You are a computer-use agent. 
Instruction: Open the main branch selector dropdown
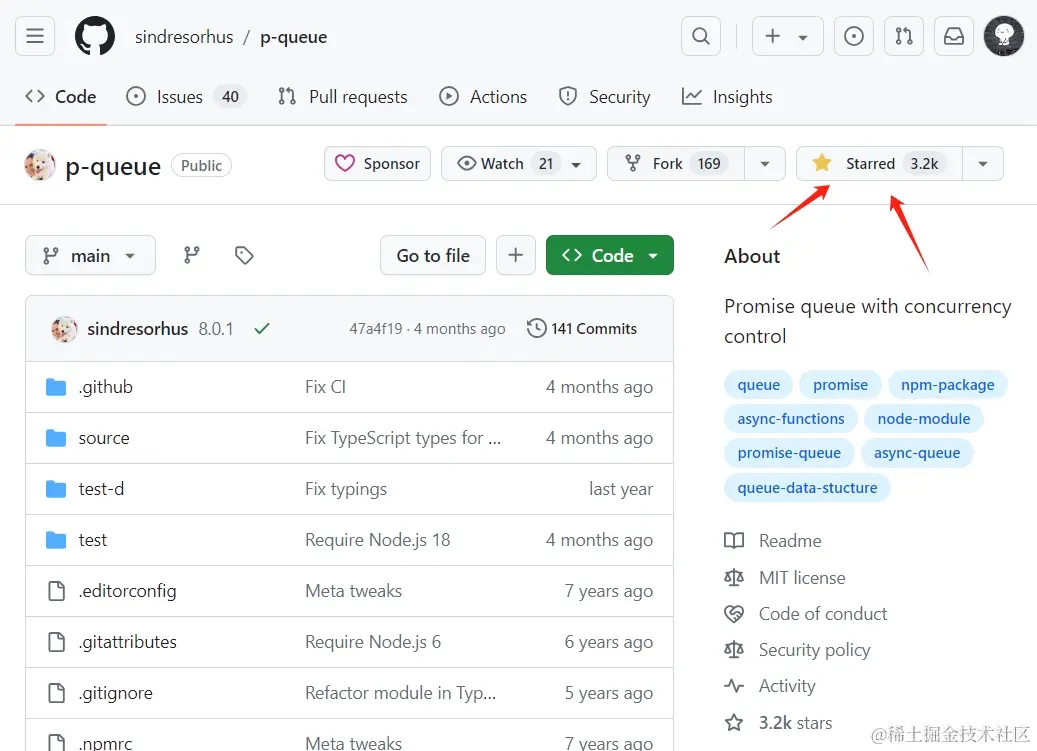(x=91, y=255)
